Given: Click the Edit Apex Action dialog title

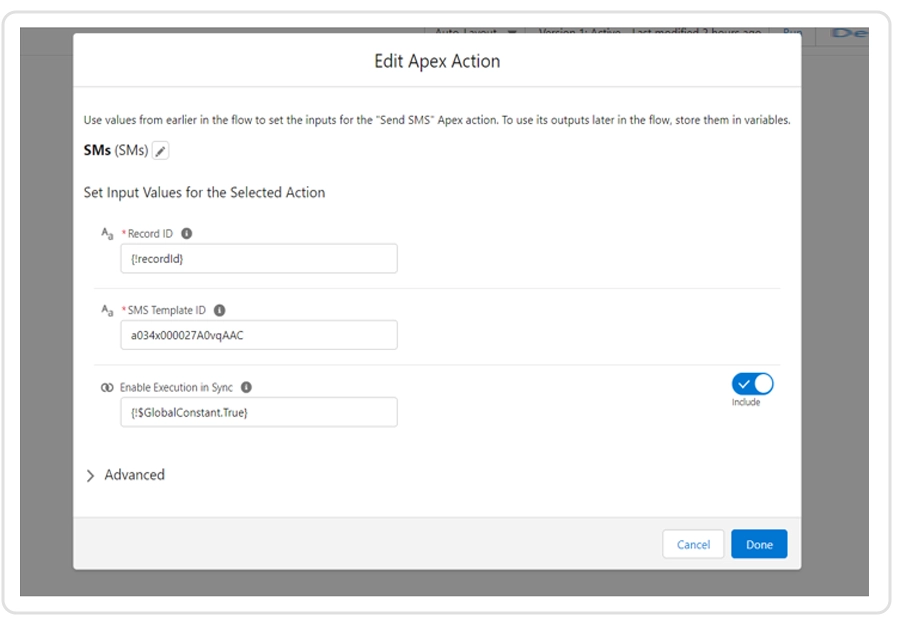Looking at the screenshot, I should click(437, 61).
